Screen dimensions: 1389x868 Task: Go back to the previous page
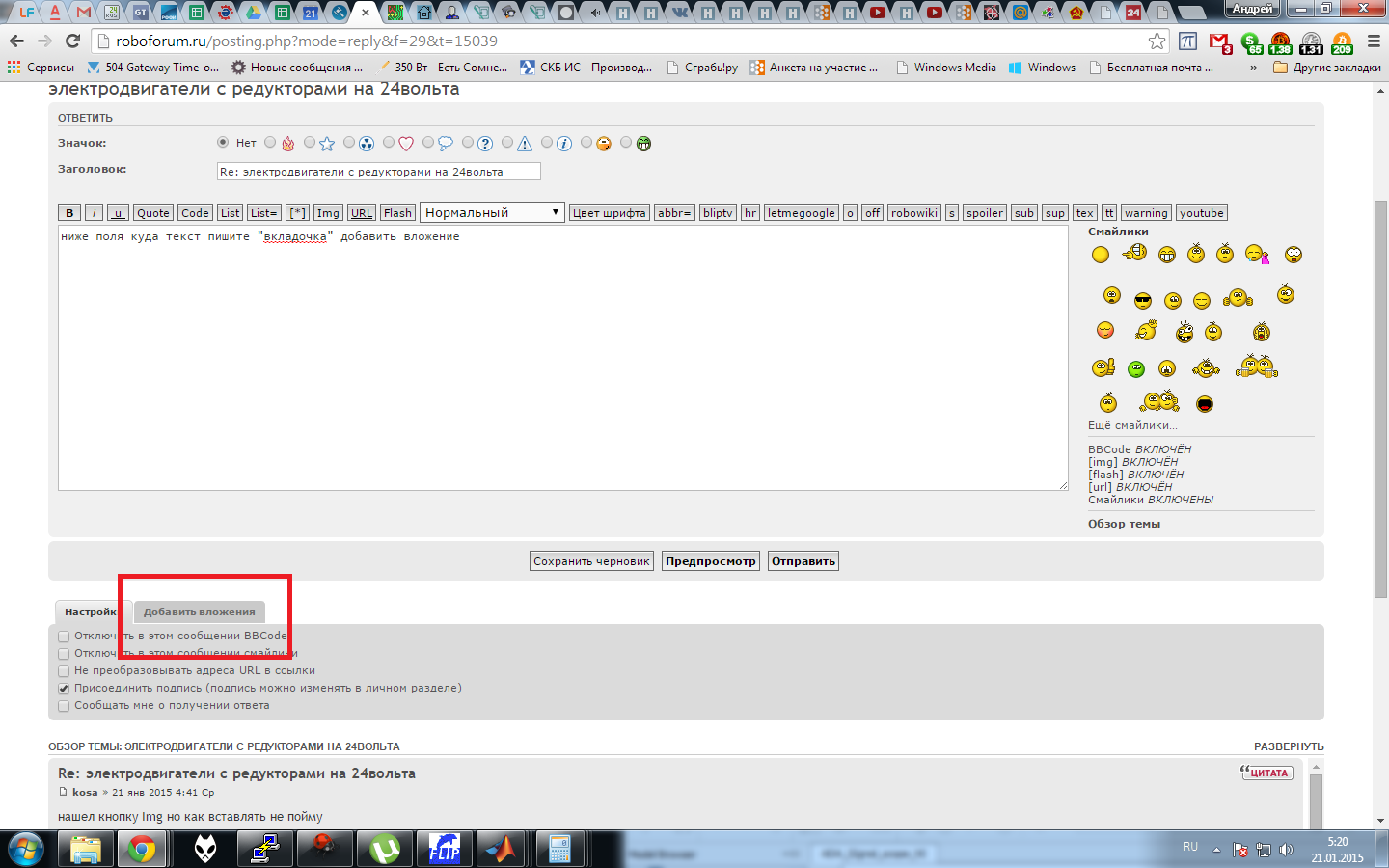tap(16, 41)
